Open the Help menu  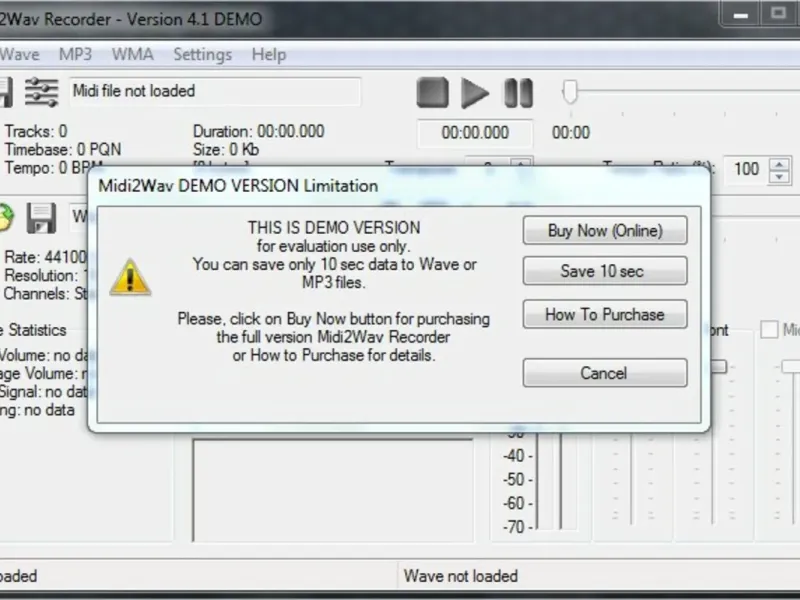[269, 54]
